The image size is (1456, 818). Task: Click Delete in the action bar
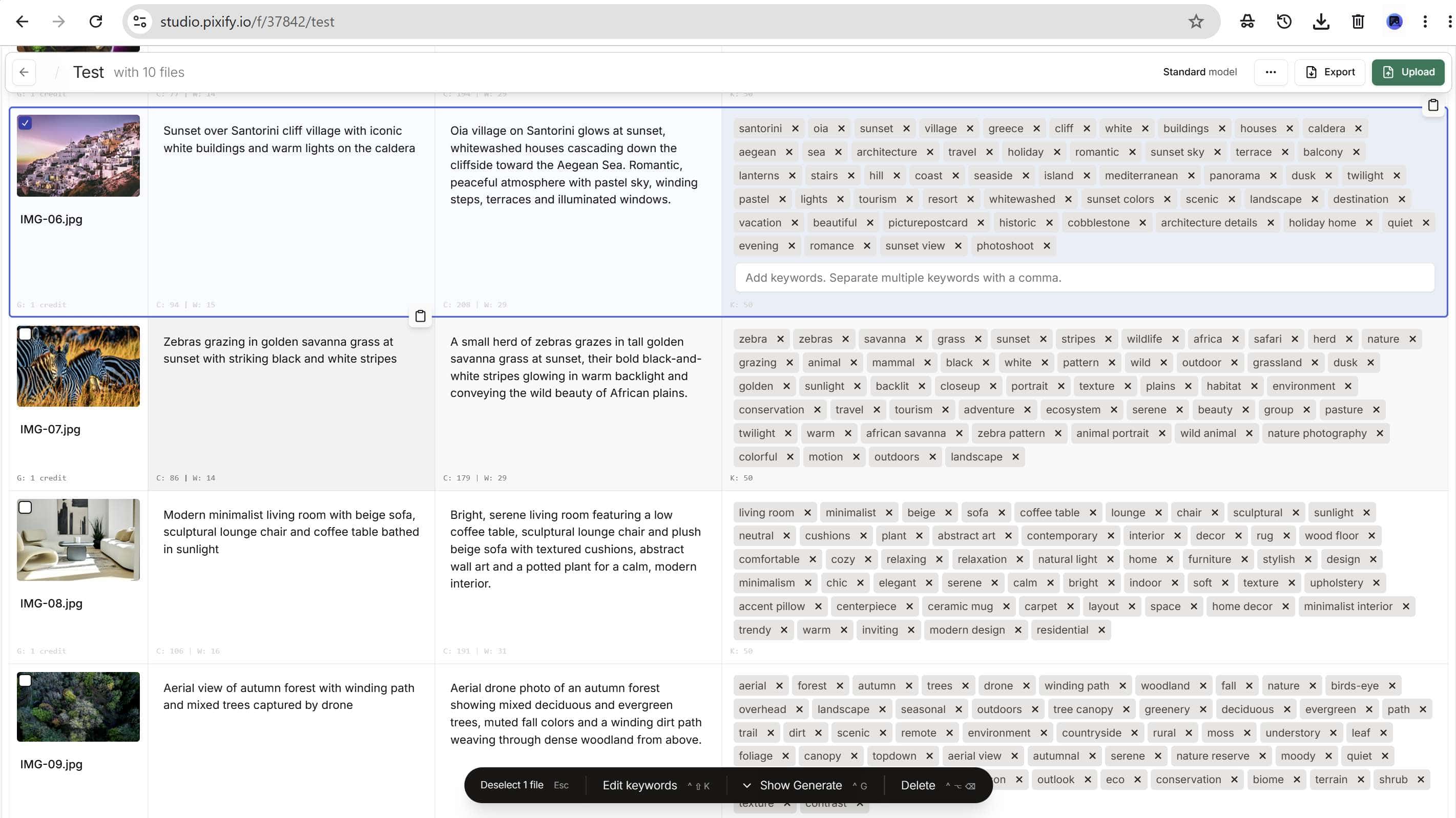click(938, 785)
